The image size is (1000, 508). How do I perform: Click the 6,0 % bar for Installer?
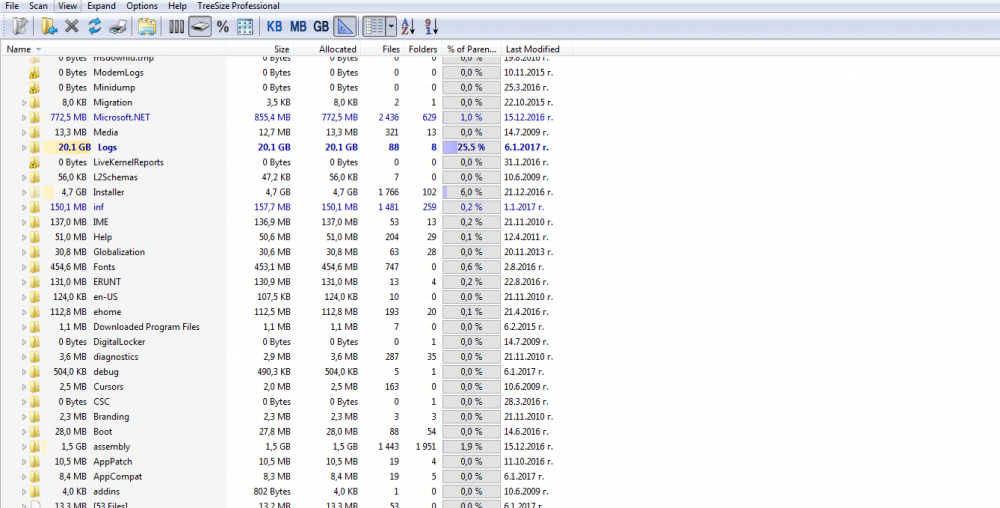coord(471,192)
